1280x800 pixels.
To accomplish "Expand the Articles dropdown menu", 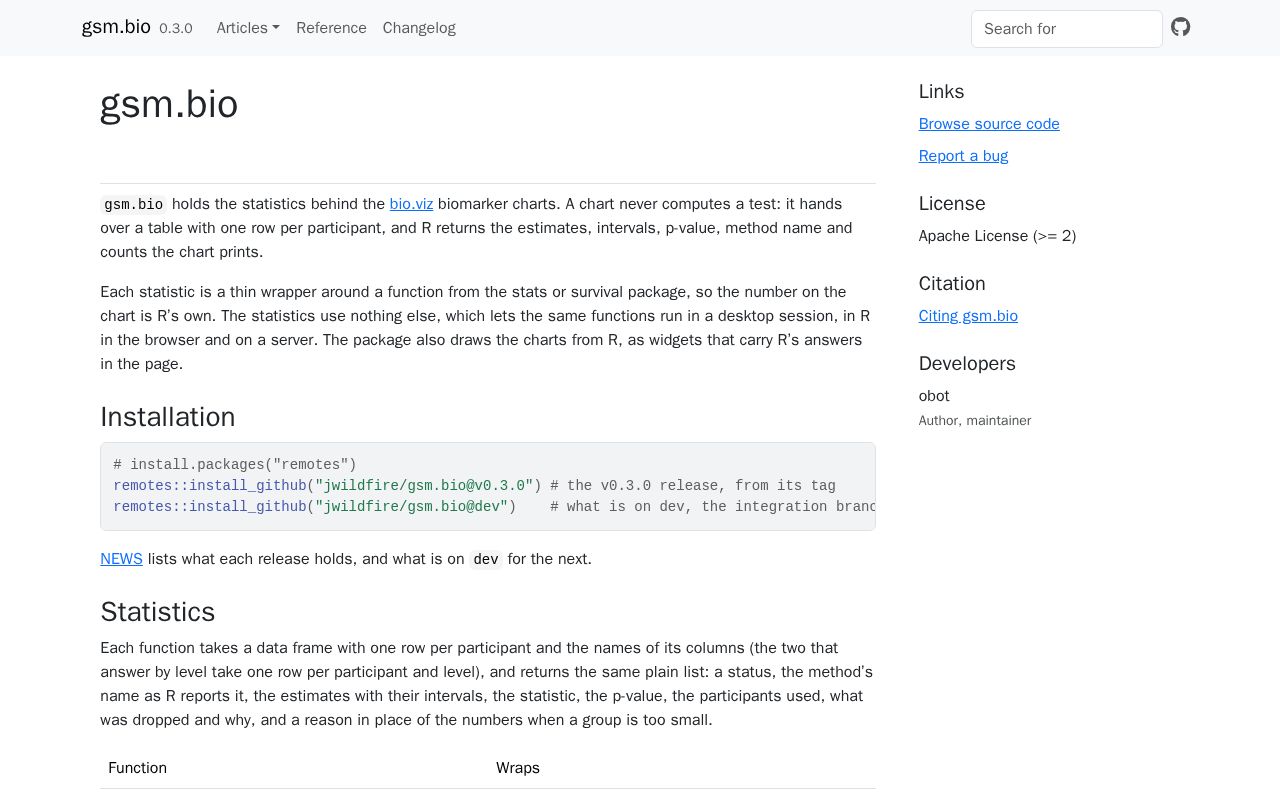I will pyautogui.click(x=248, y=28).
